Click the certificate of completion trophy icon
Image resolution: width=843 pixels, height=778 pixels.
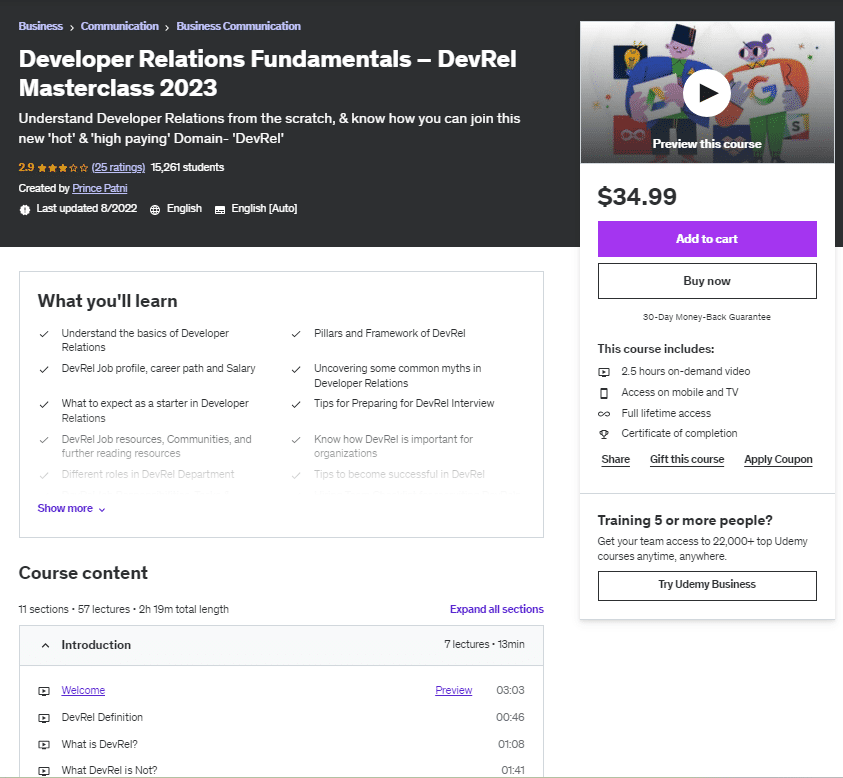pyautogui.click(x=603, y=434)
